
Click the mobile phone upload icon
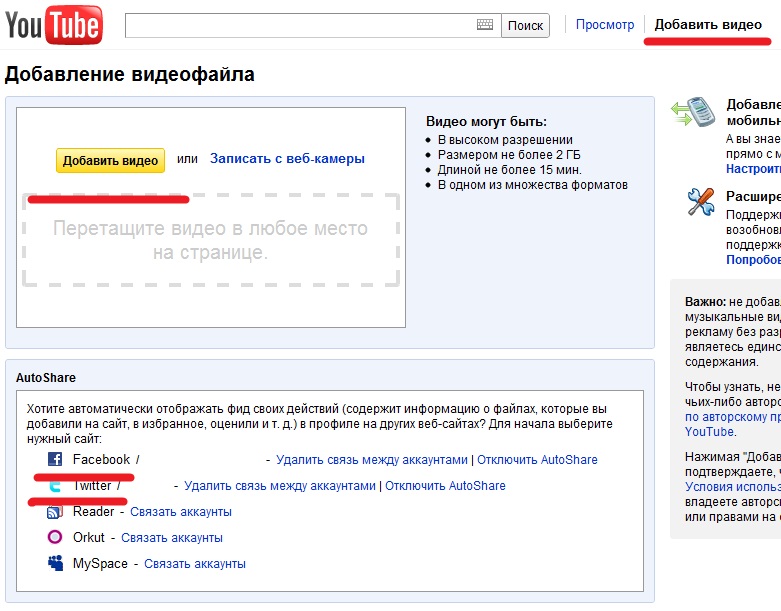pos(693,112)
